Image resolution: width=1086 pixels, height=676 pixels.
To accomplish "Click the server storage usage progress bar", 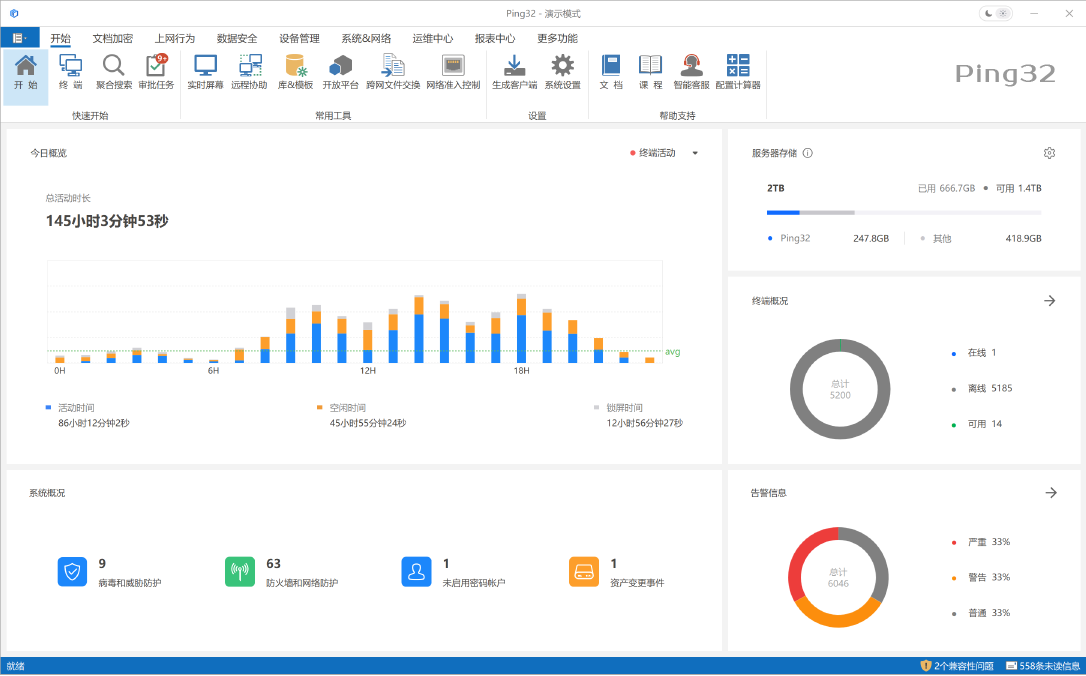I will pyautogui.click(x=903, y=212).
